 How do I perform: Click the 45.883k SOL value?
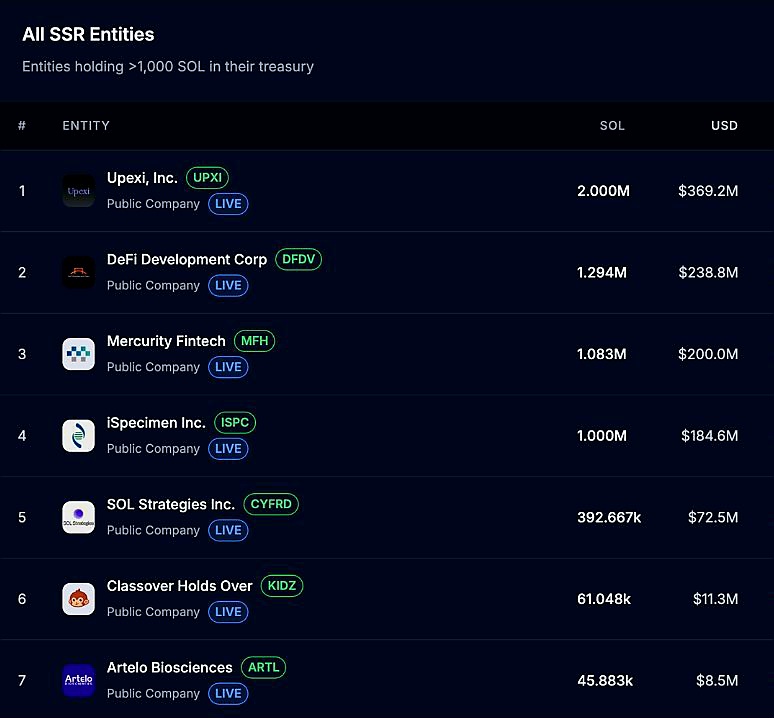coord(605,681)
